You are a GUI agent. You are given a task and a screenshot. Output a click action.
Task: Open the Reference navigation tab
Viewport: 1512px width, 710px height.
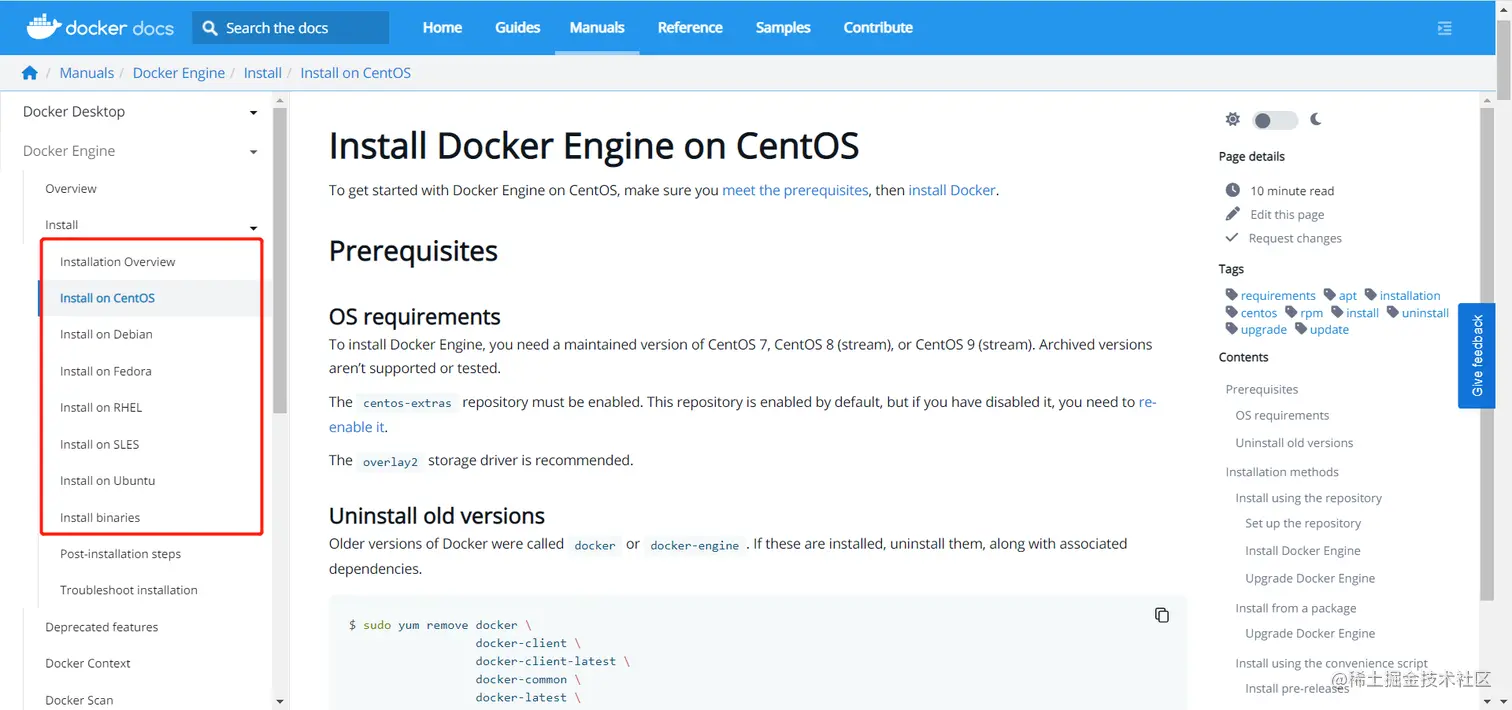pos(690,28)
